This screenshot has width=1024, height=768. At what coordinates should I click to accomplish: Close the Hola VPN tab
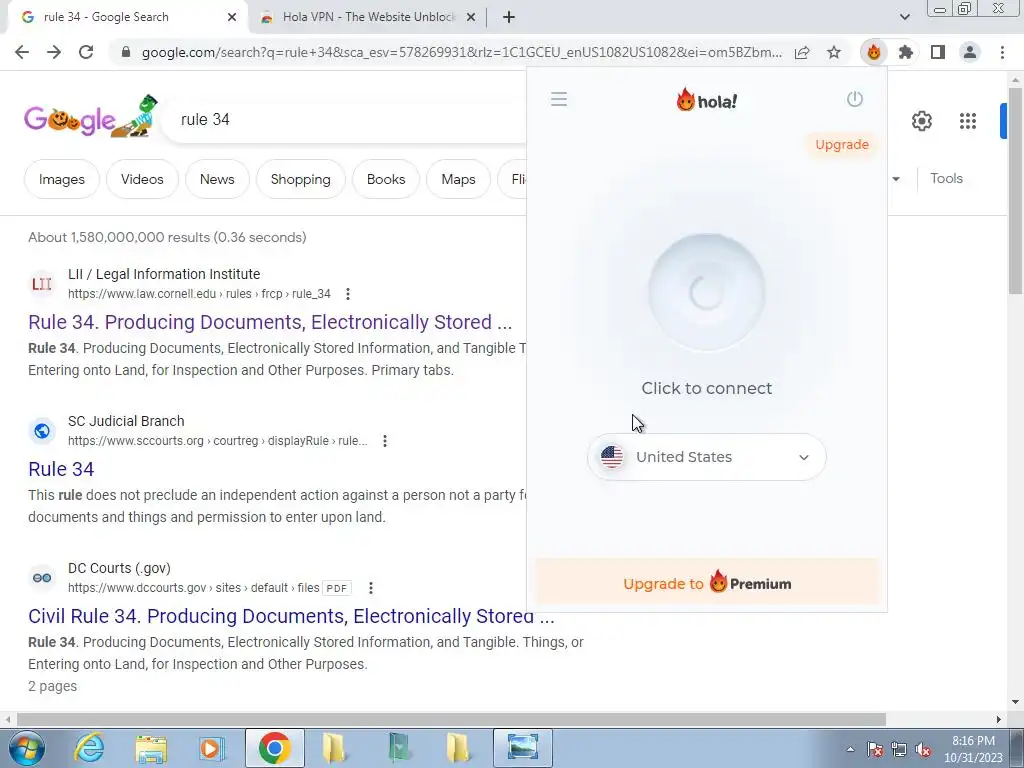(471, 17)
